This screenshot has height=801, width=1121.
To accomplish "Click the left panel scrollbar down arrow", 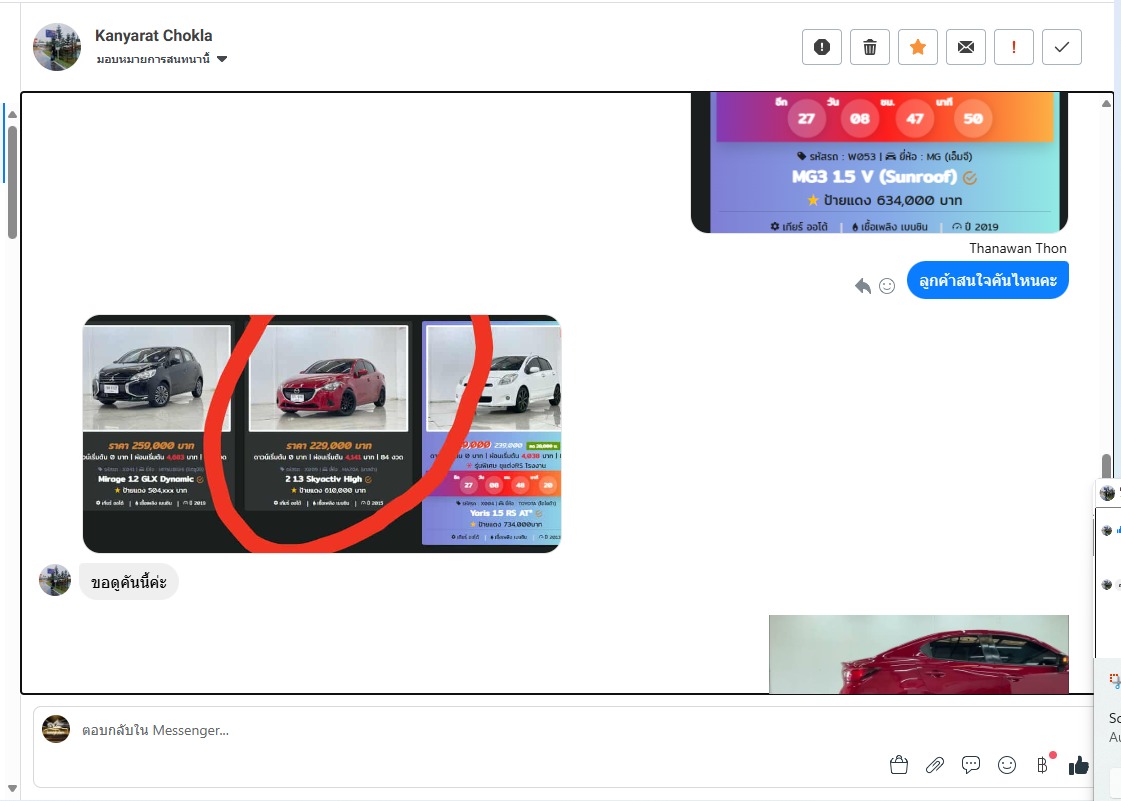I will [12, 789].
